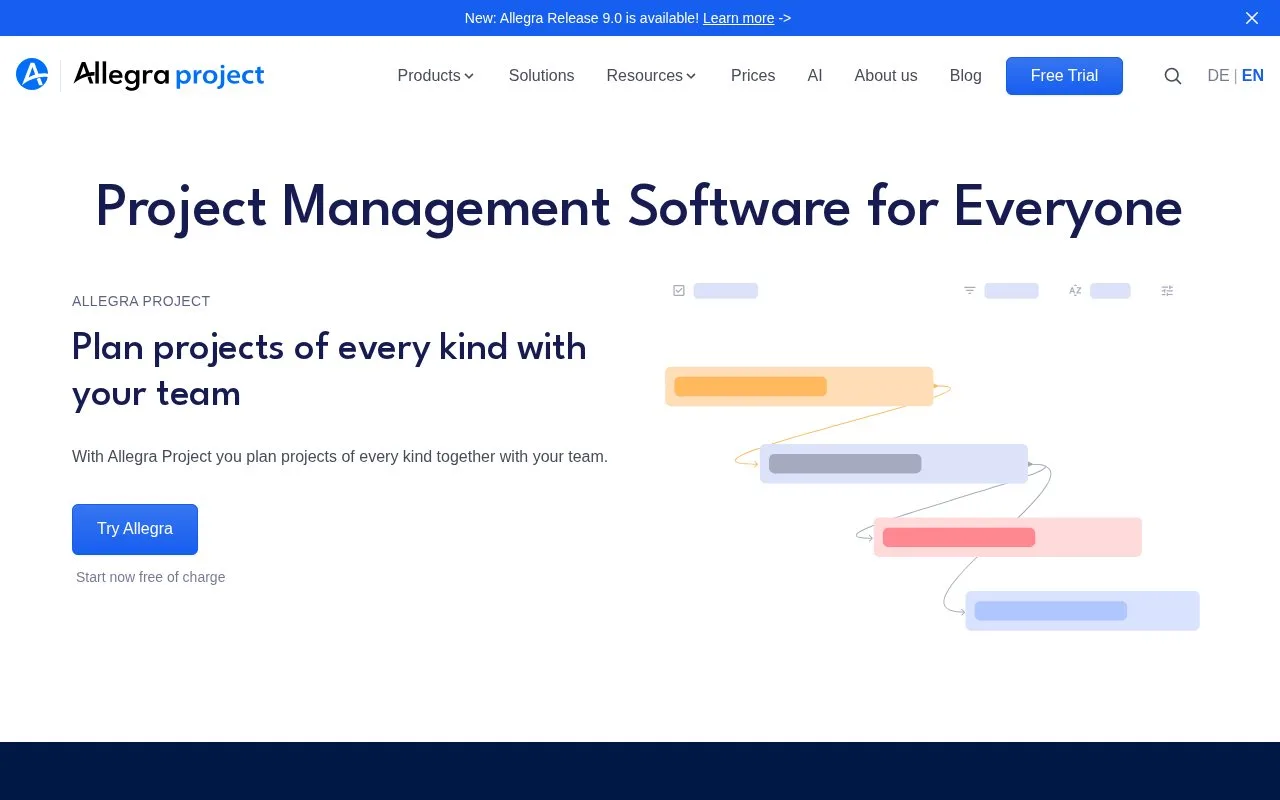Open the search magnifier icon

click(1173, 76)
